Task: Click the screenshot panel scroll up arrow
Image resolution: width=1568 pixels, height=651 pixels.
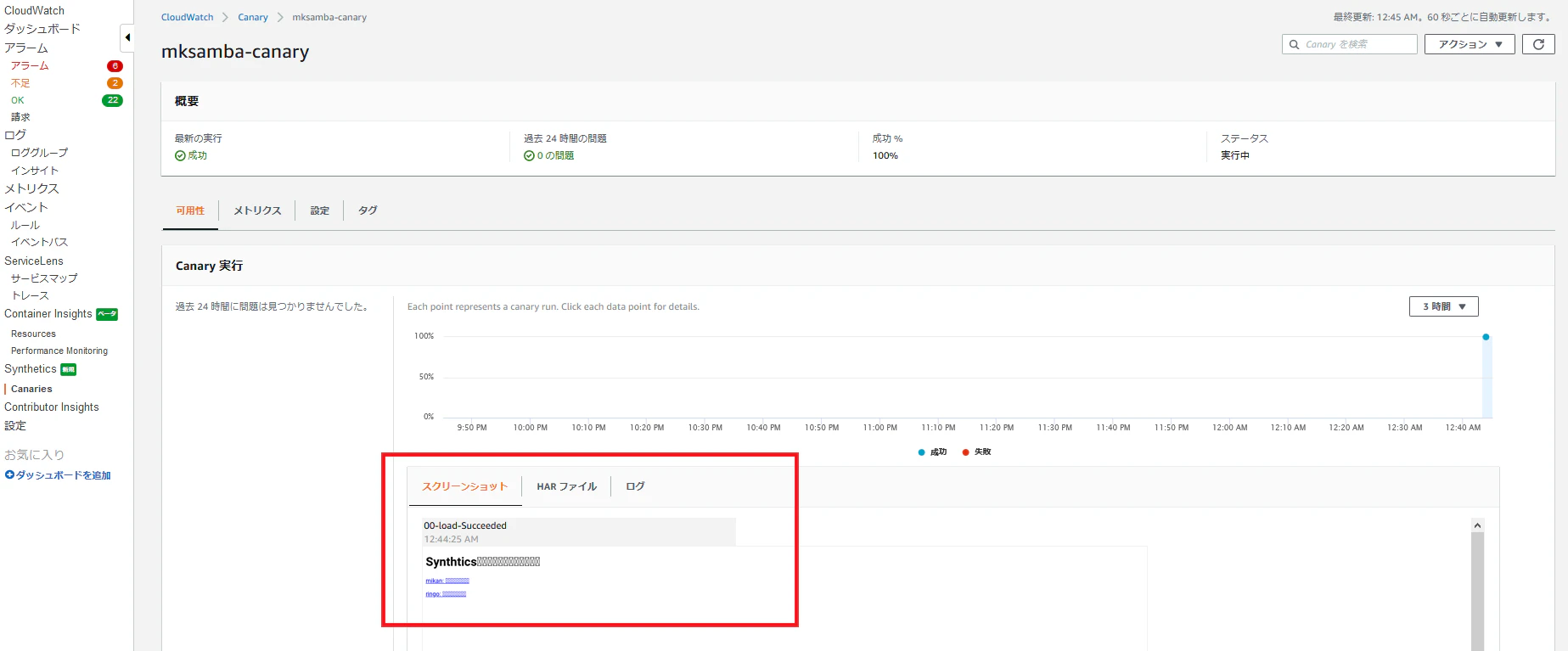Action: [1477, 525]
